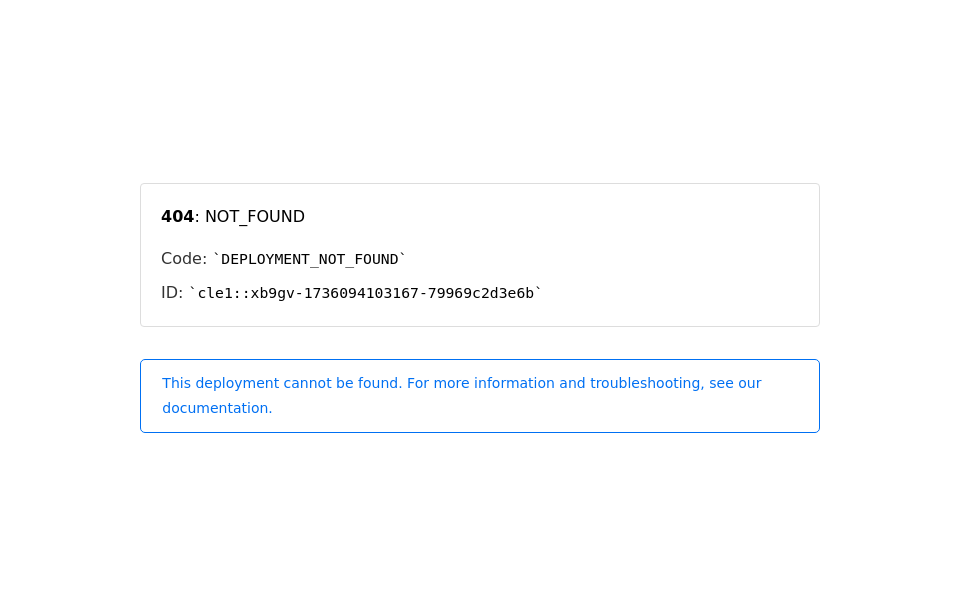Click 'This deployment cannot be found.' sentence
The width and height of the screenshot is (960, 600).
(282, 383)
